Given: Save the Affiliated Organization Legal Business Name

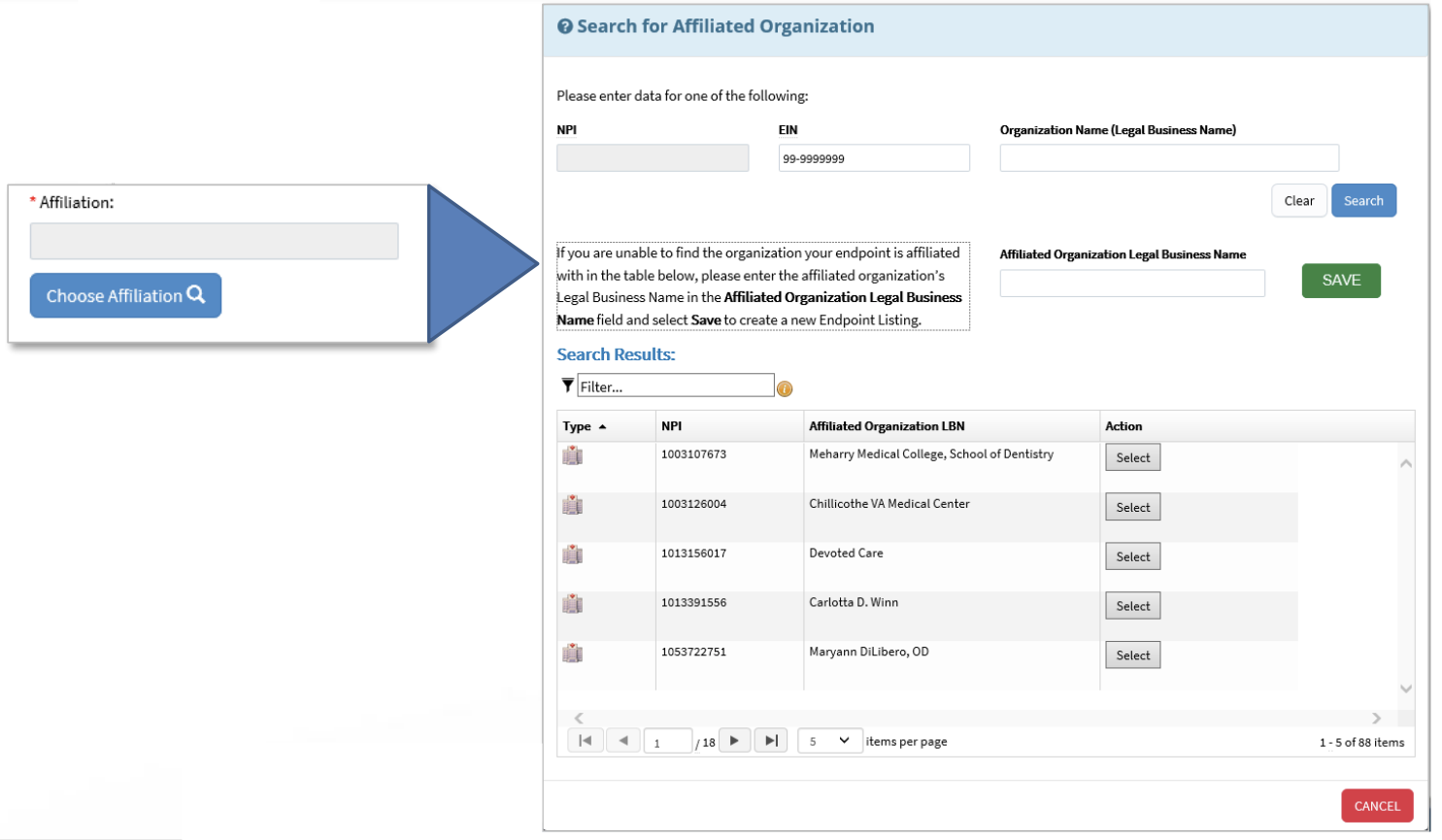Looking at the screenshot, I should tap(1341, 281).
